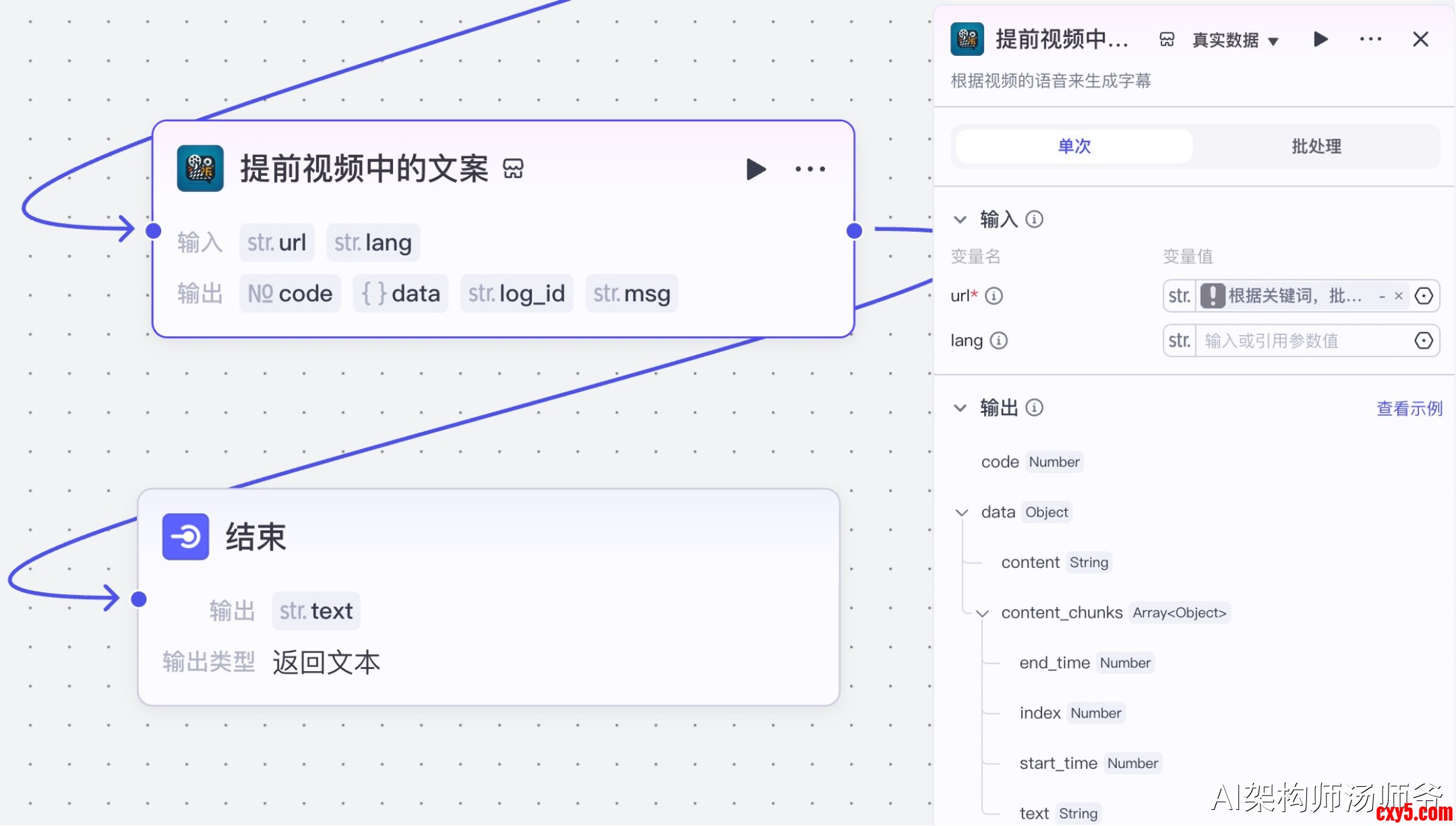Select the 单次 tab
Image resolution: width=1456 pixels, height=826 pixels.
tap(1074, 146)
